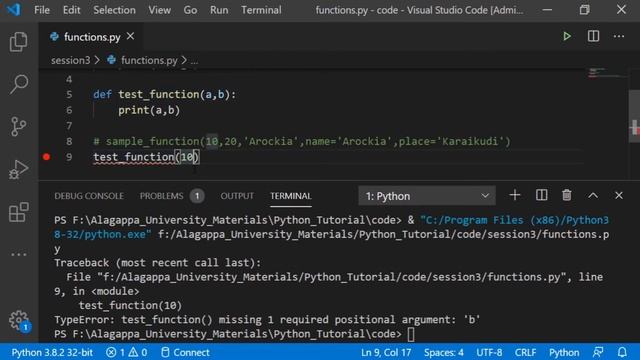
Task: Expand the breadcrumb ellipsis symbol
Action: click(194, 61)
